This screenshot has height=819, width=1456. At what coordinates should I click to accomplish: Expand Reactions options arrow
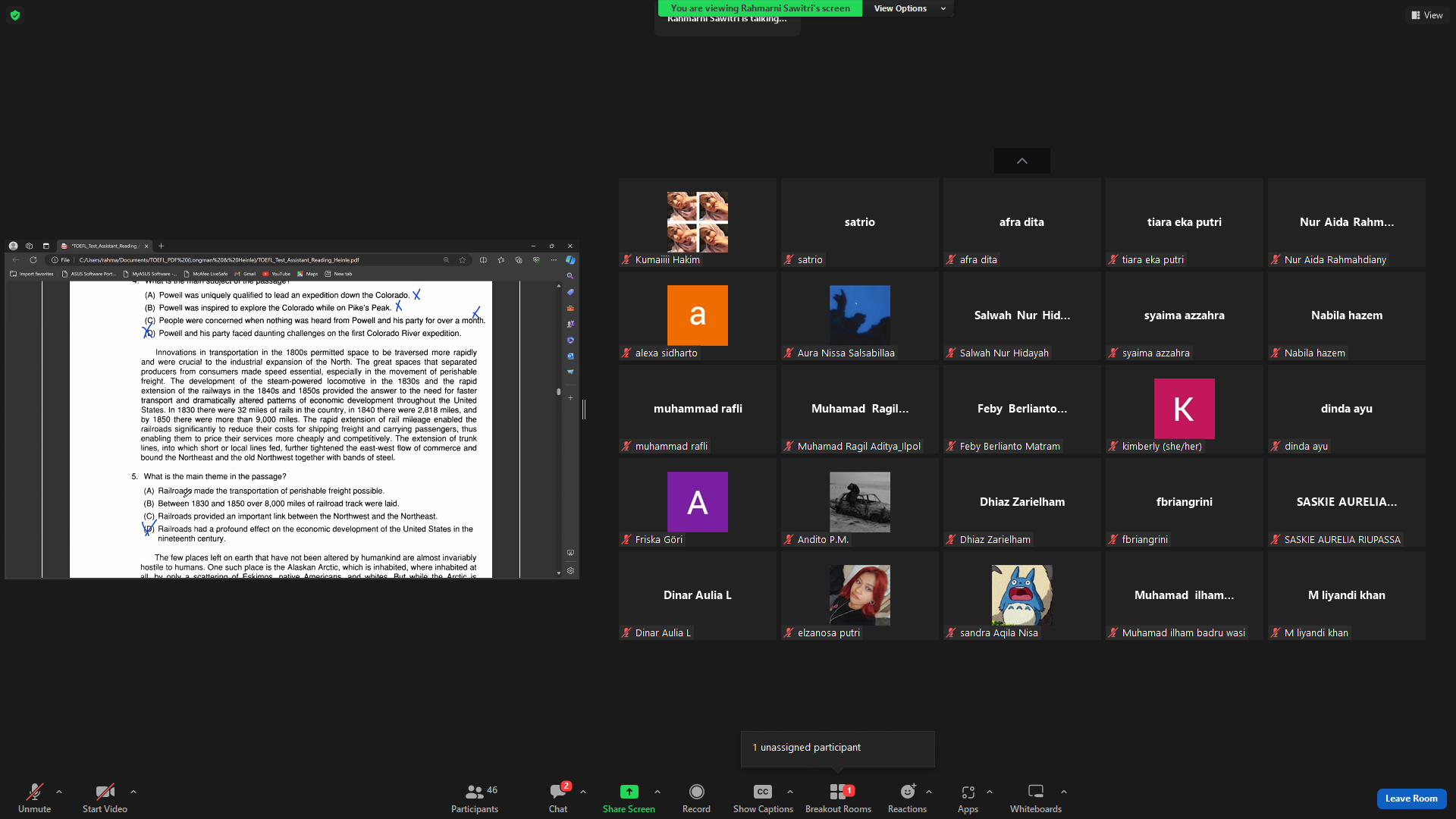929,792
